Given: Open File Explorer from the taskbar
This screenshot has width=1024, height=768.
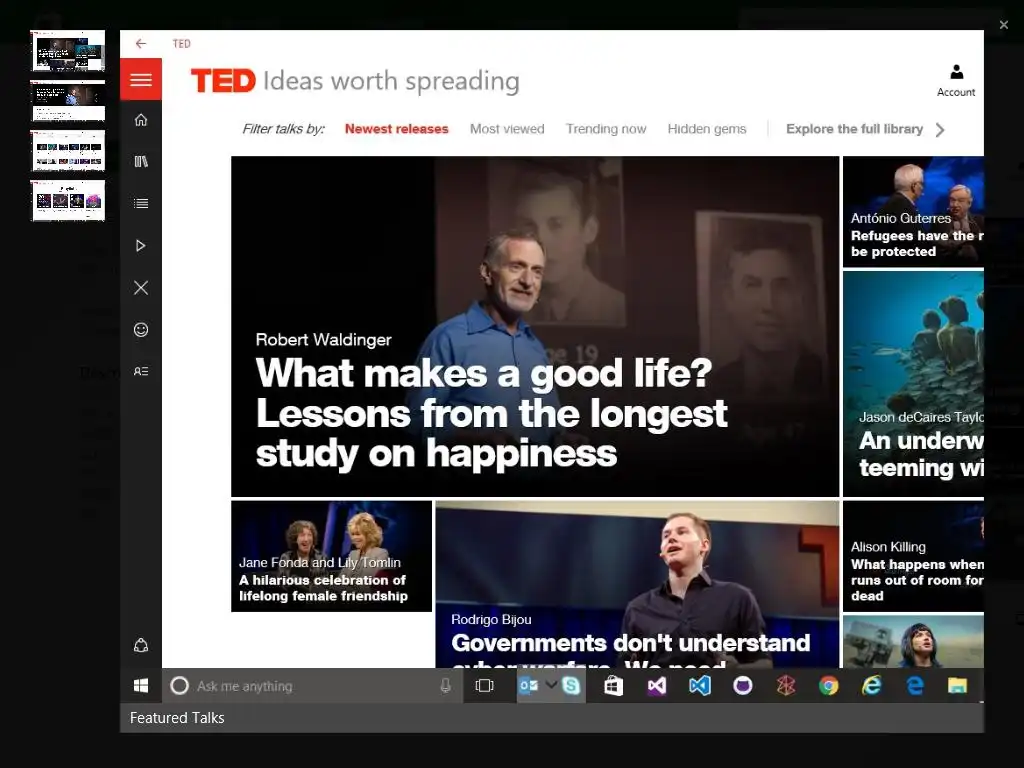Looking at the screenshot, I should pyautogui.click(x=957, y=686).
